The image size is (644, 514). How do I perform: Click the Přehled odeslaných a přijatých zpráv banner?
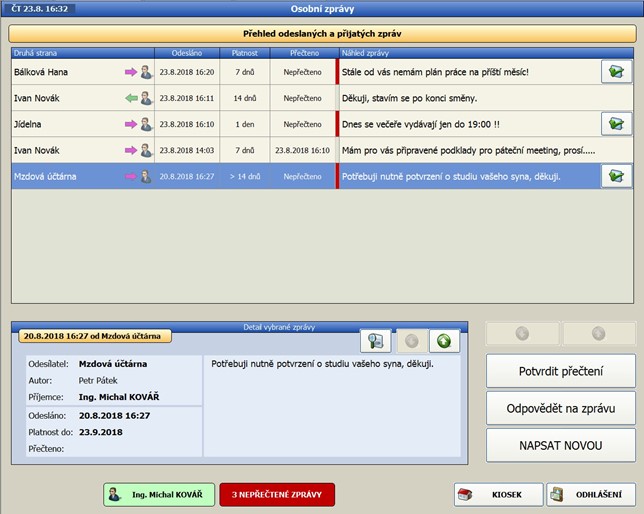point(322,34)
